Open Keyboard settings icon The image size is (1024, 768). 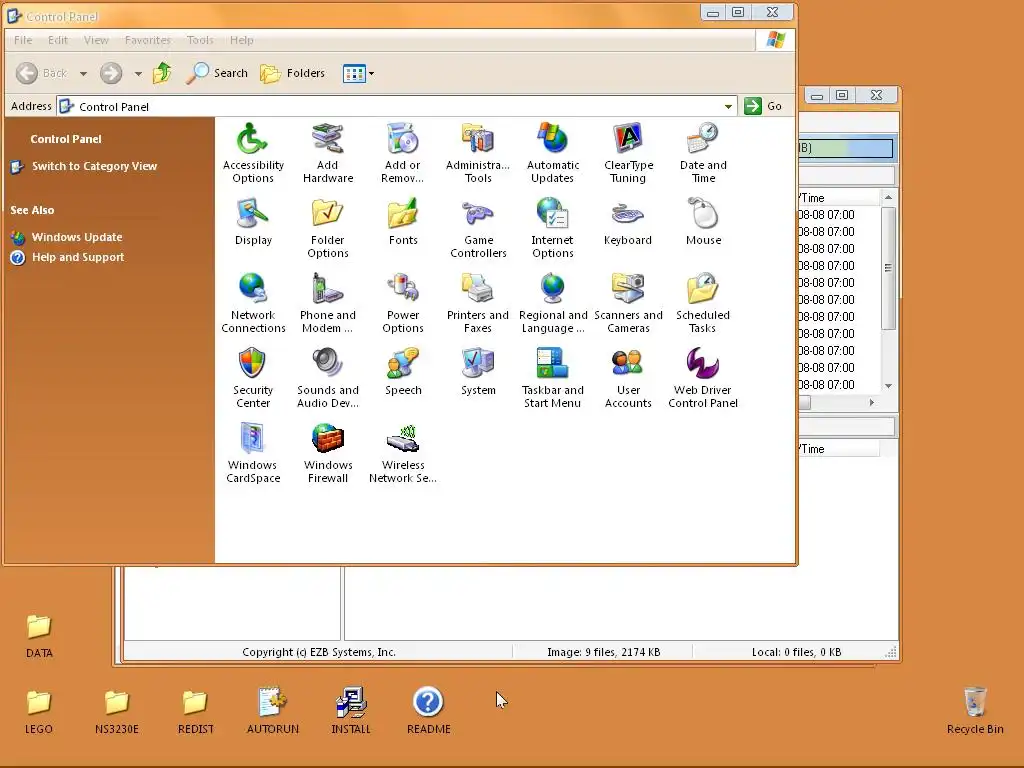[628, 222]
